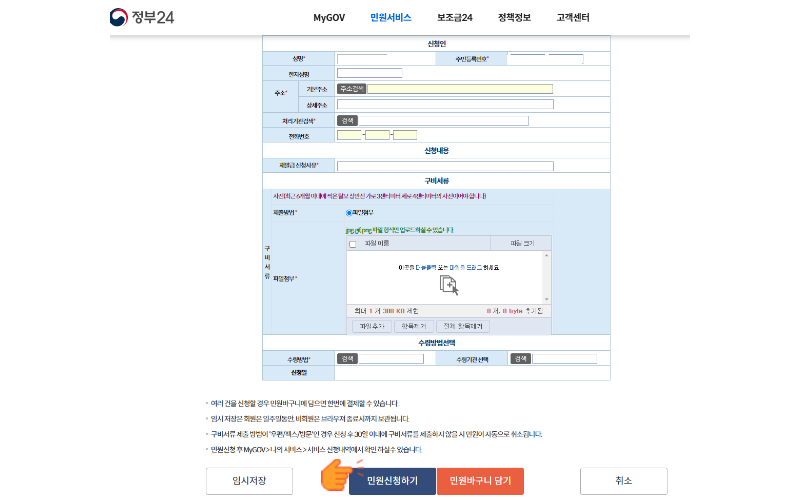Click the 전체 항목제거 button
Screen dimensions: 800x500
(463, 326)
